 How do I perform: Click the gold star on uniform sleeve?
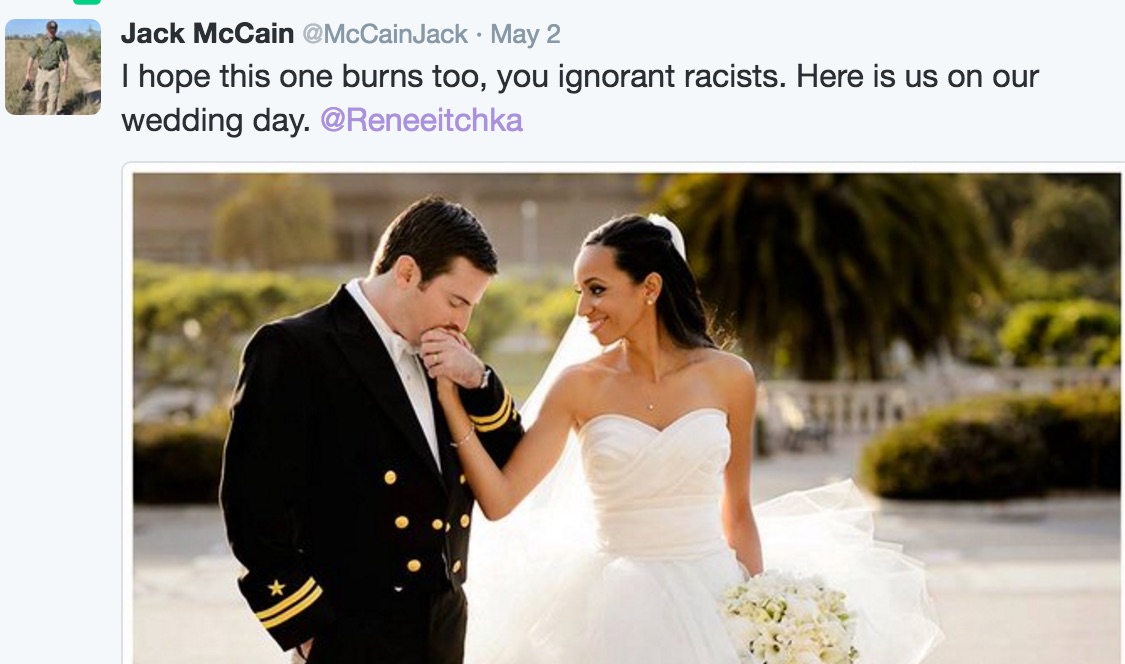pyautogui.click(x=276, y=588)
